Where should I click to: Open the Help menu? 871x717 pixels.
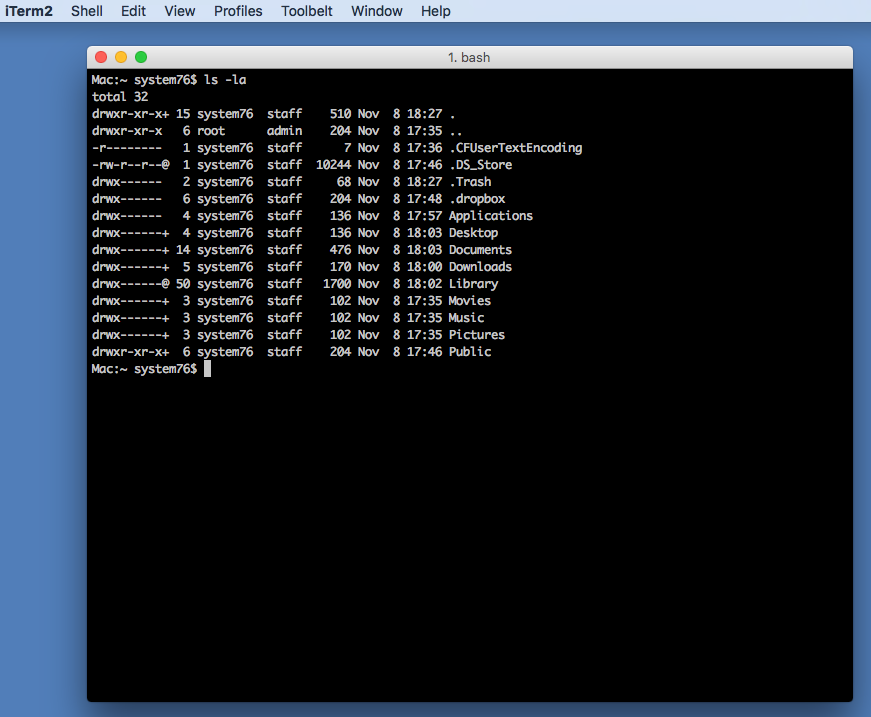tap(435, 11)
